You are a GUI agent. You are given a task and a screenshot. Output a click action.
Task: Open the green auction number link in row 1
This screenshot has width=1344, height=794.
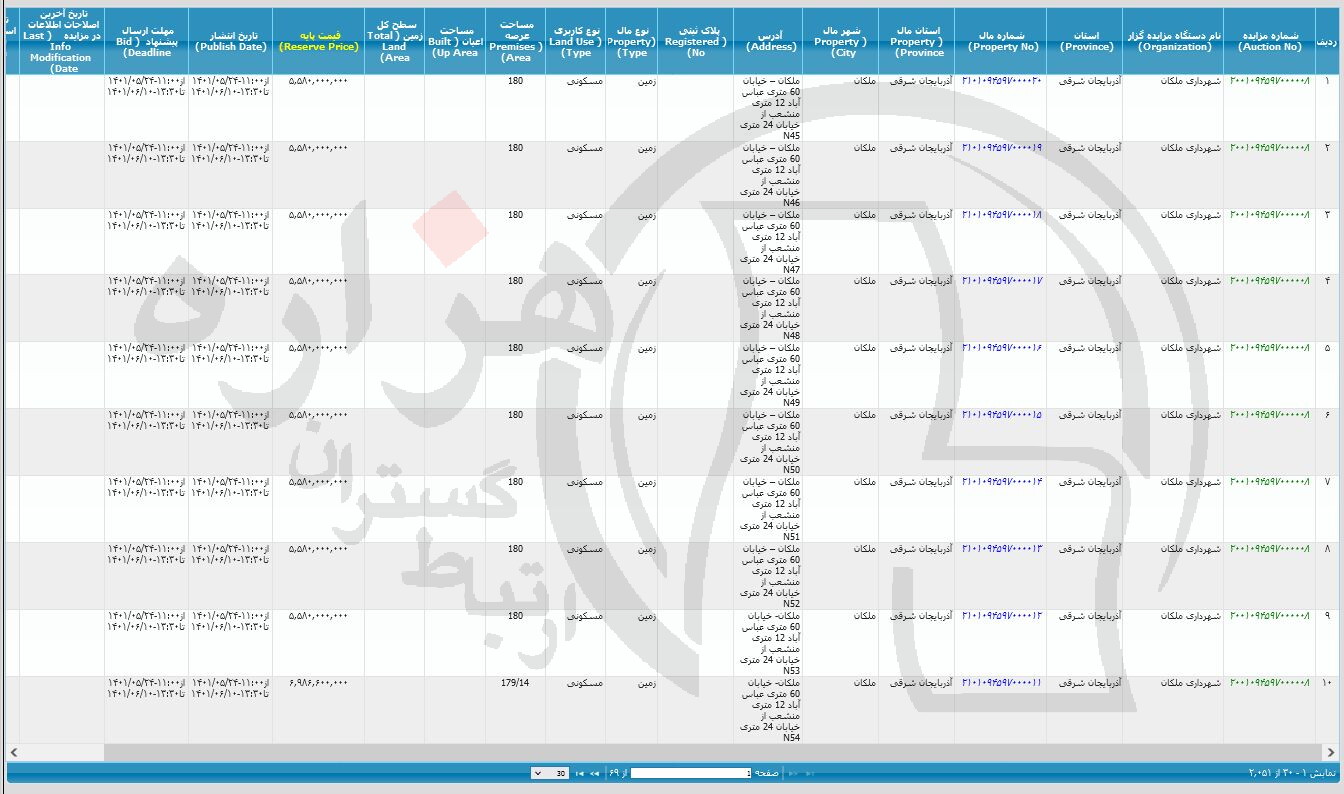click(1269, 81)
